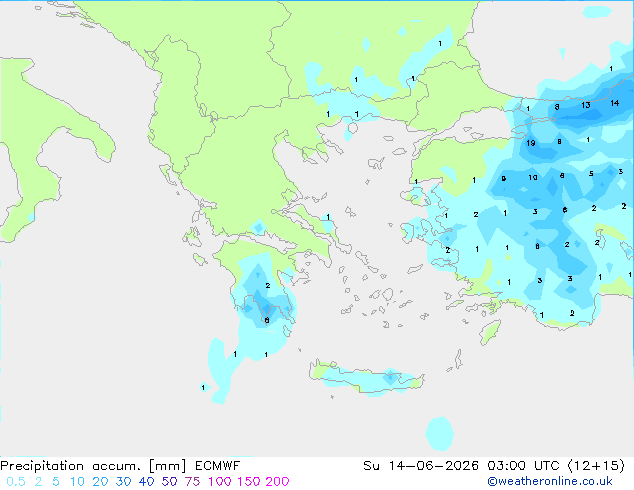
Task: Click the legend value 100 in the color scale
Action: click(x=220, y=482)
